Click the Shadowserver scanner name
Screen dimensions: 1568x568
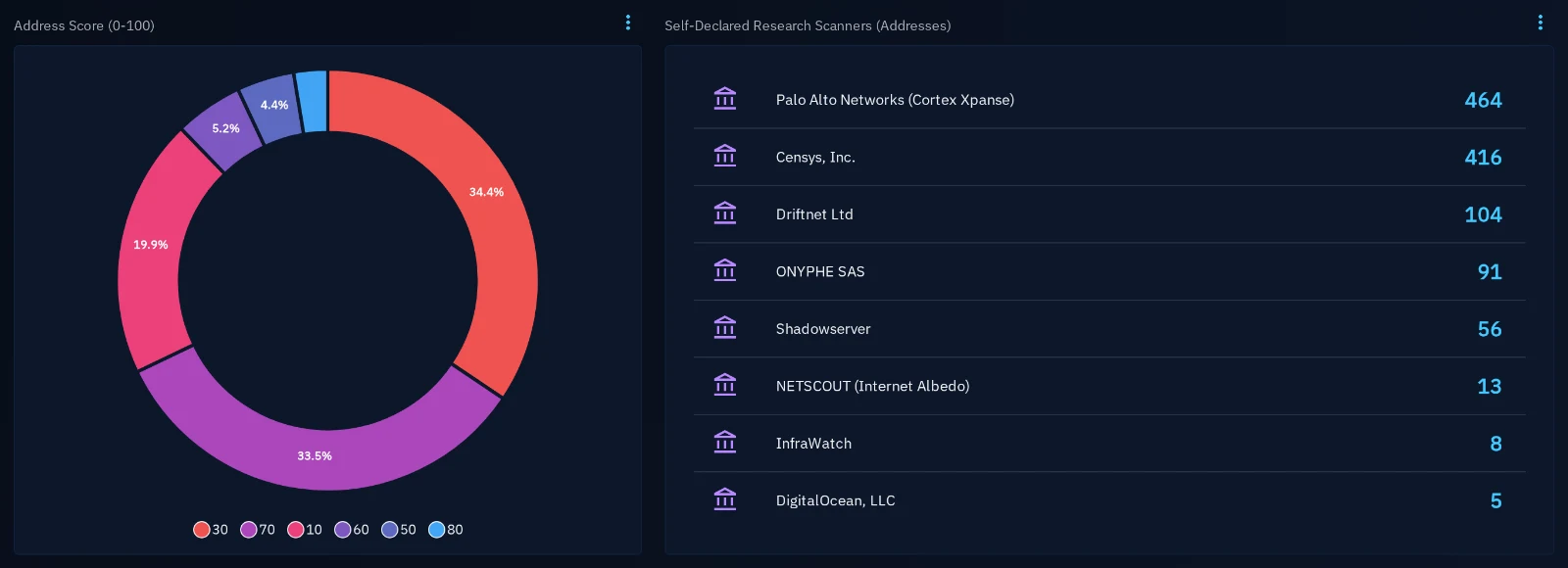point(823,329)
